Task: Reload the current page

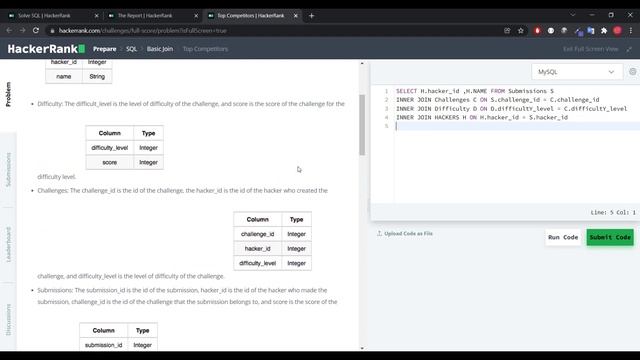Action: click(x=36, y=31)
